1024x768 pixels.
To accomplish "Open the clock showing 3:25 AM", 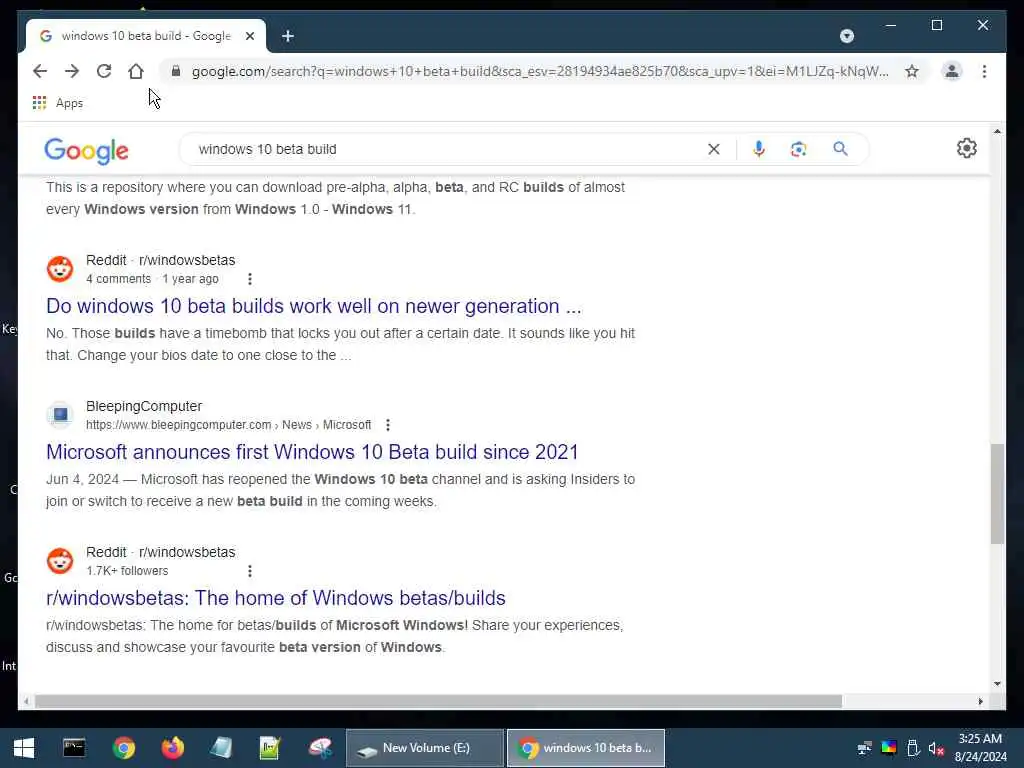I will (980, 748).
